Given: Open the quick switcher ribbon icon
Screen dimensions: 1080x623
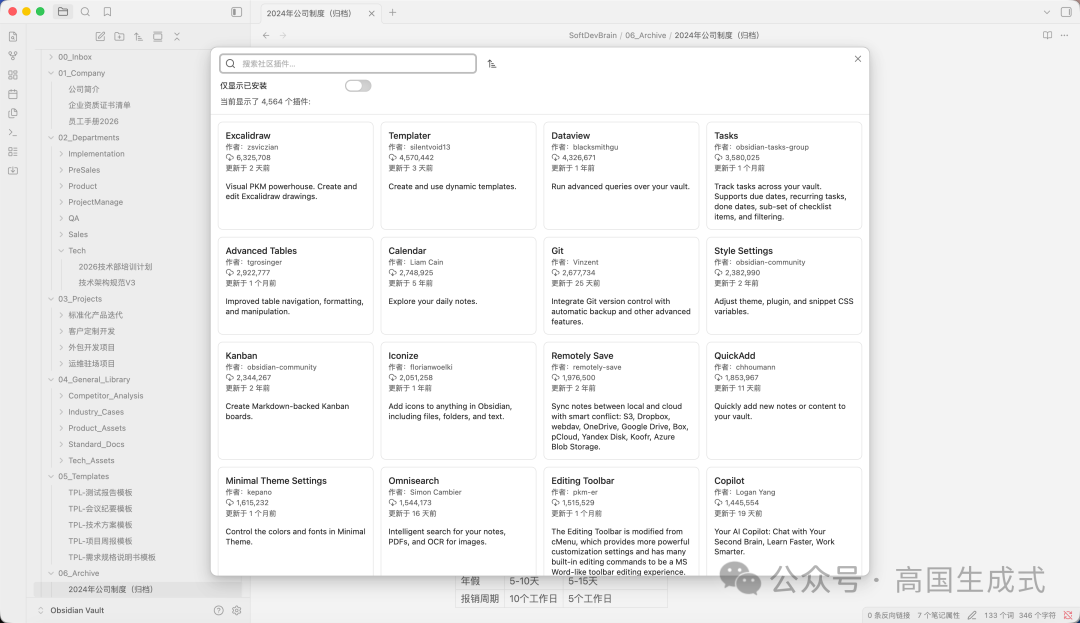Looking at the screenshot, I should point(13,36).
